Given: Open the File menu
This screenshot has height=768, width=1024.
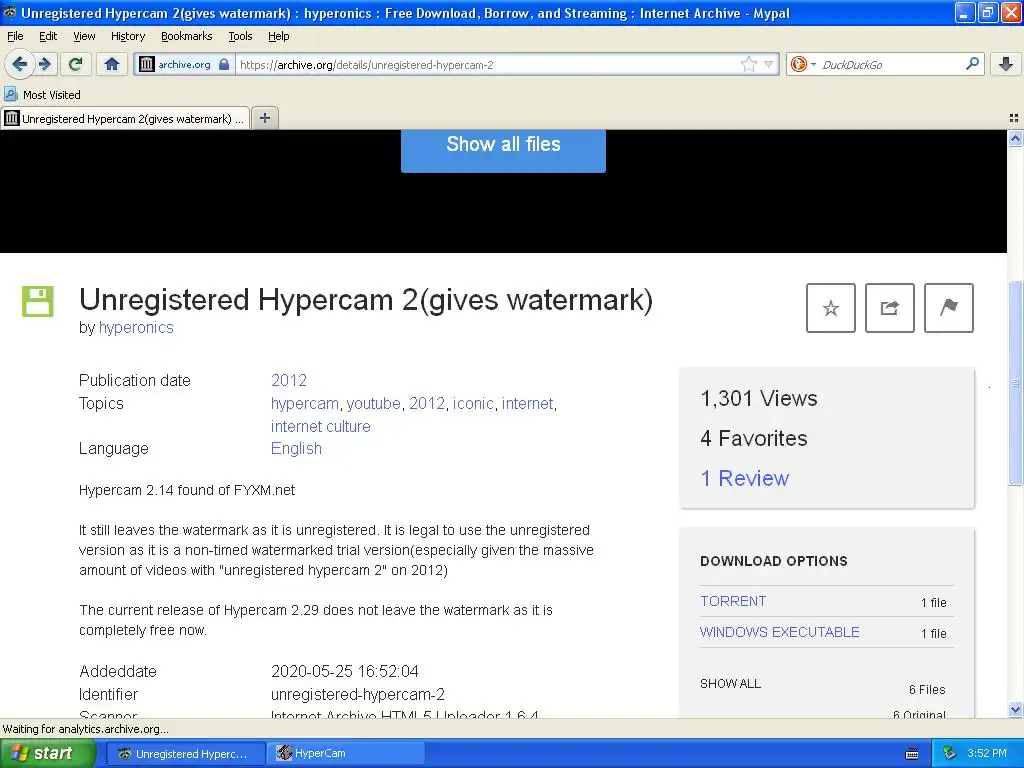Looking at the screenshot, I should pos(15,36).
